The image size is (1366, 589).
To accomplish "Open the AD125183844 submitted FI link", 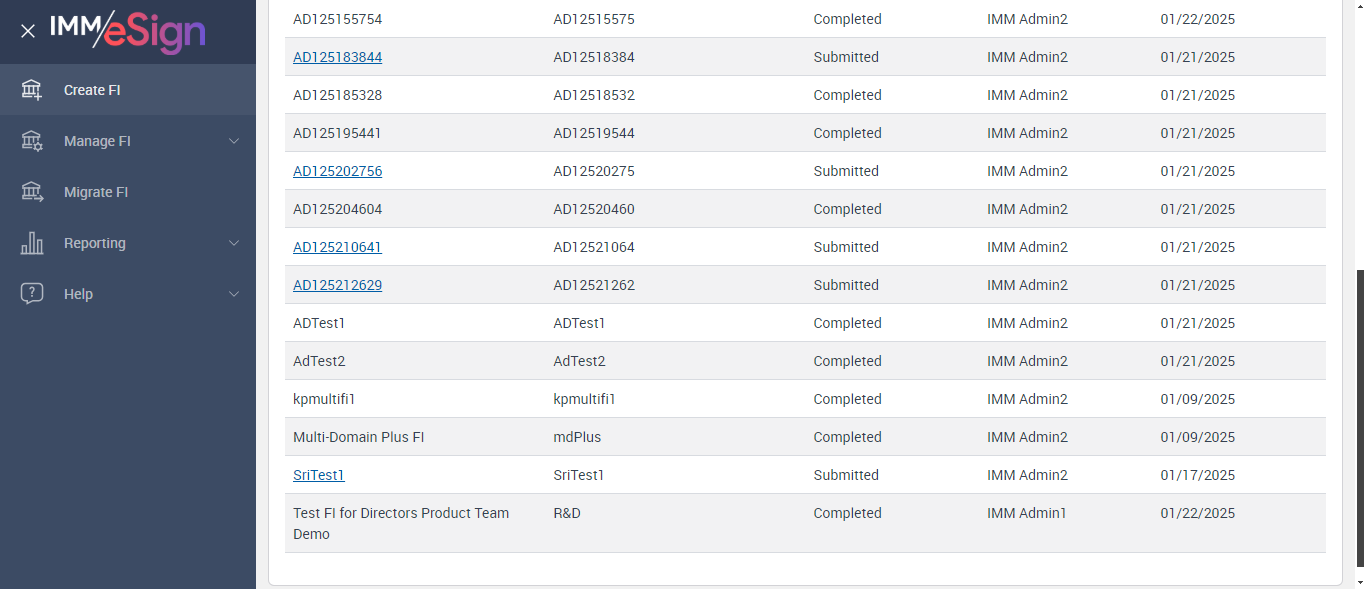I will tap(337, 57).
